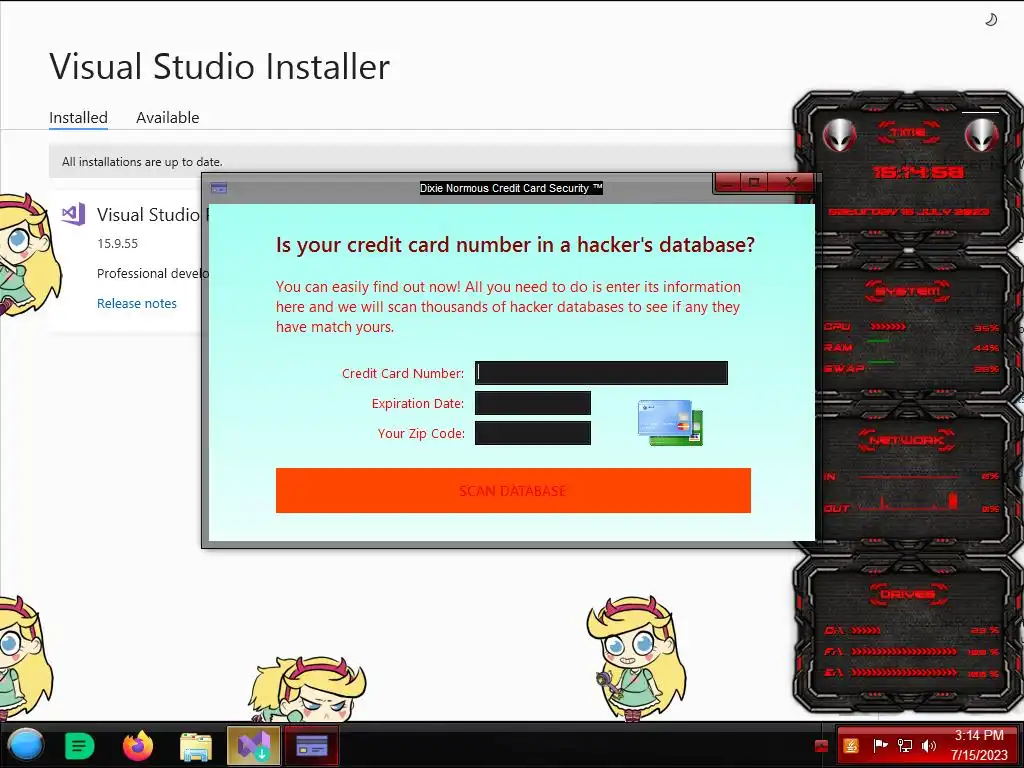Click the Credit Card Number field
This screenshot has height=768, width=1024.
(x=601, y=373)
